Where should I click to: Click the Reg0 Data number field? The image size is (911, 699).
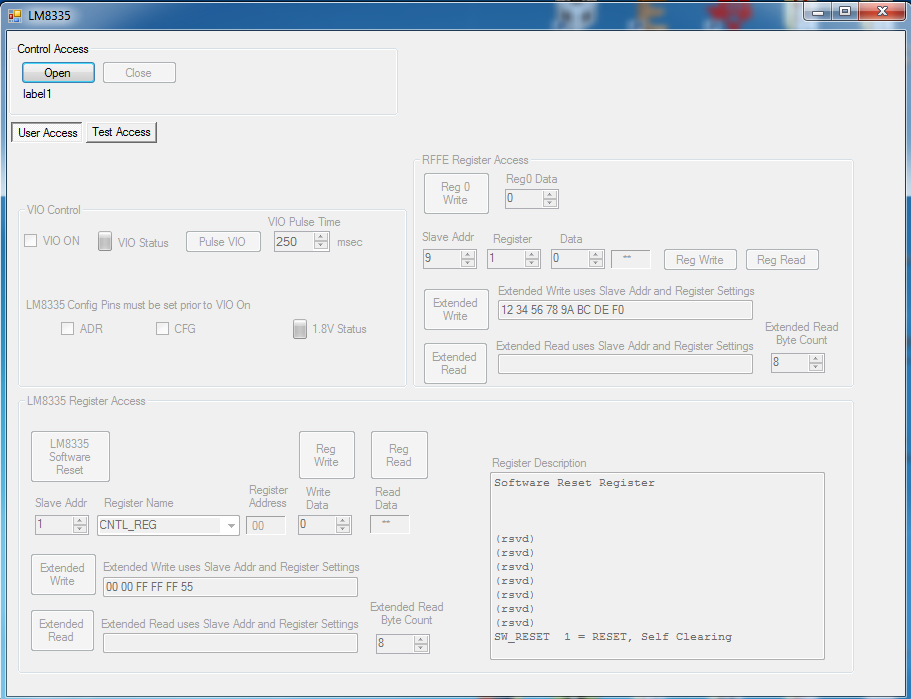coord(523,199)
